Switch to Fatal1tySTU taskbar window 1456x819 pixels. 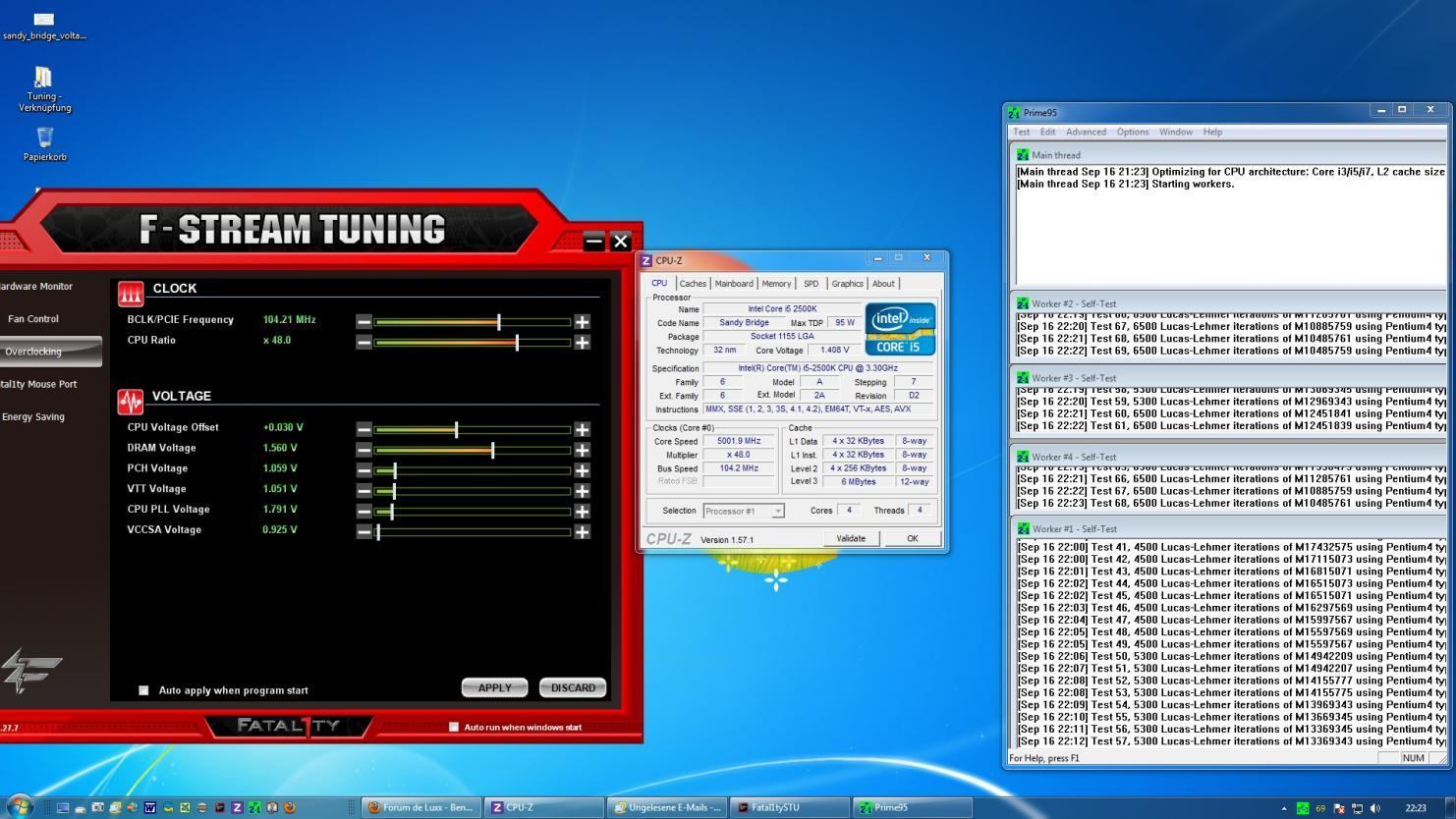pyautogui.click(x=790, y=807)
